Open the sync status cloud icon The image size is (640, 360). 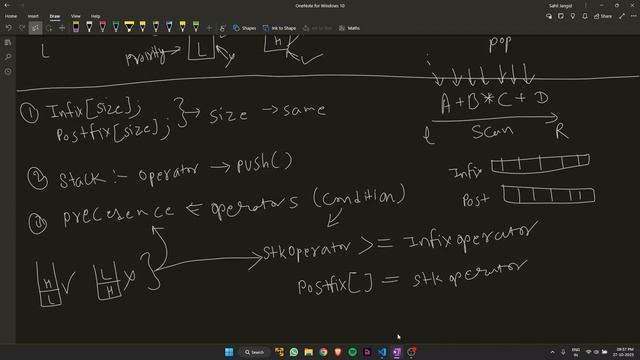549,16
